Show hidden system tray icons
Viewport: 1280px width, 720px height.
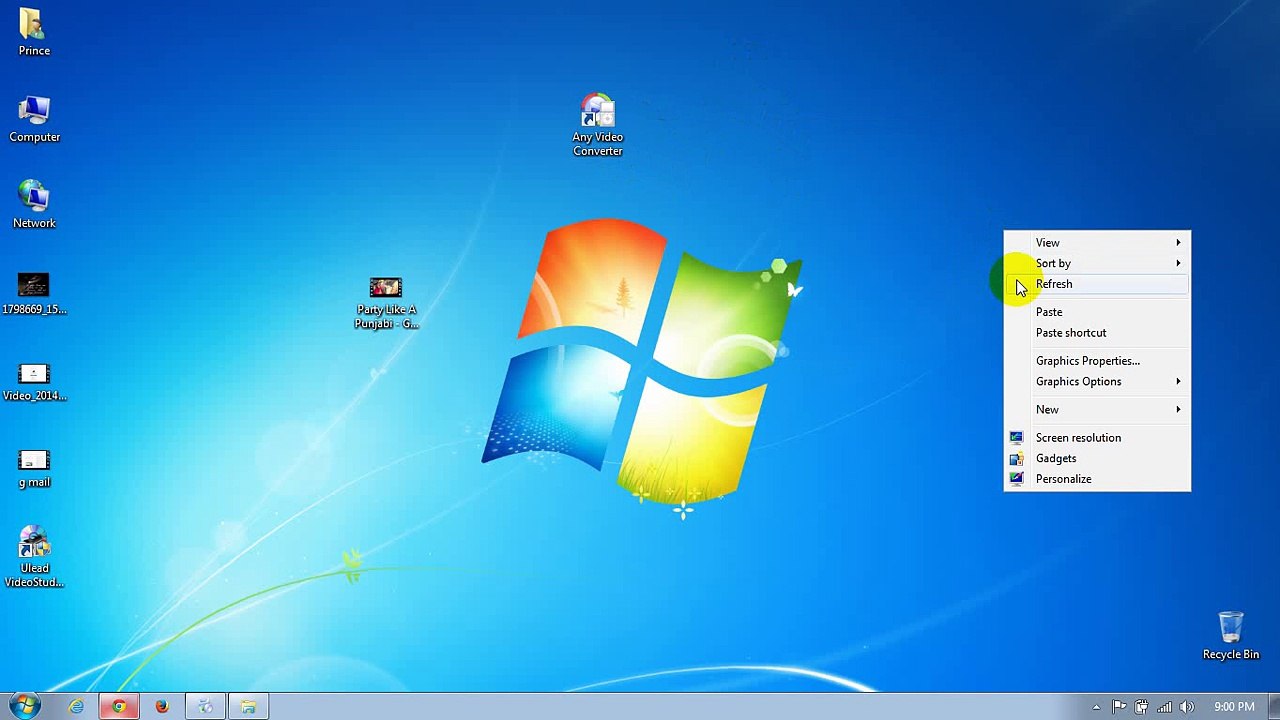tap(1096, 707)
